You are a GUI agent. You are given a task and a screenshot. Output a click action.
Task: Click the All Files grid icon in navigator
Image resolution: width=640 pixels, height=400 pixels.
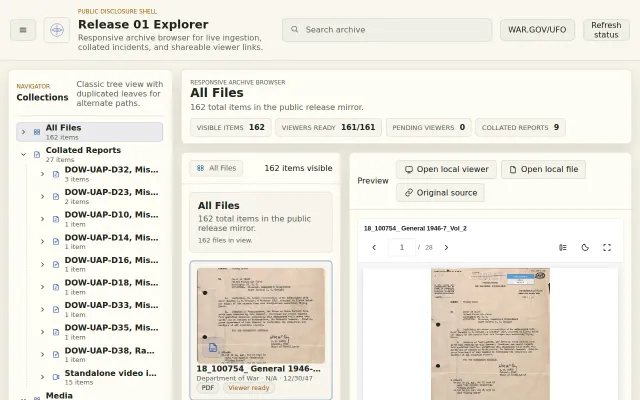(x=37, y=132)
